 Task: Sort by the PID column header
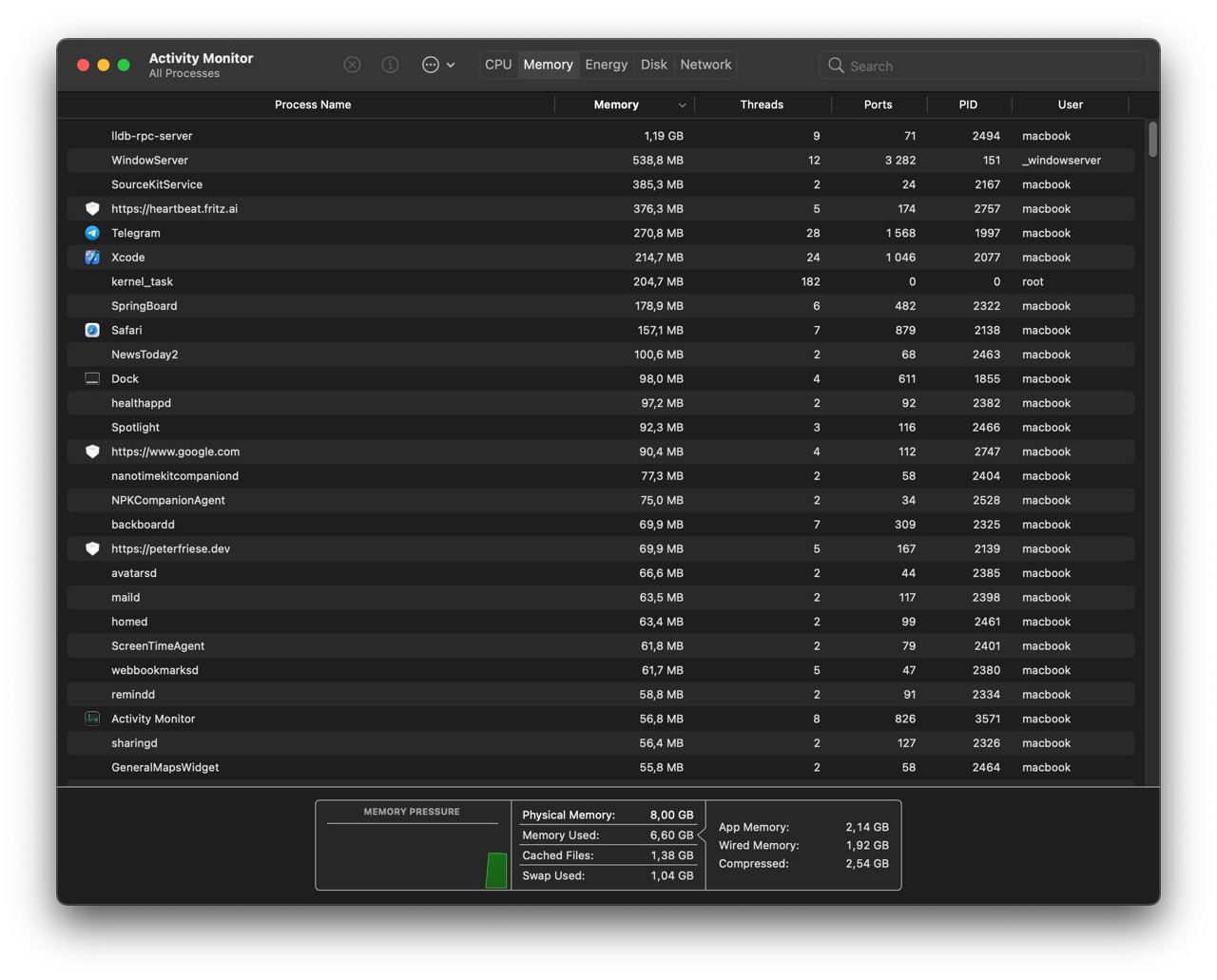tap(968, 105)
